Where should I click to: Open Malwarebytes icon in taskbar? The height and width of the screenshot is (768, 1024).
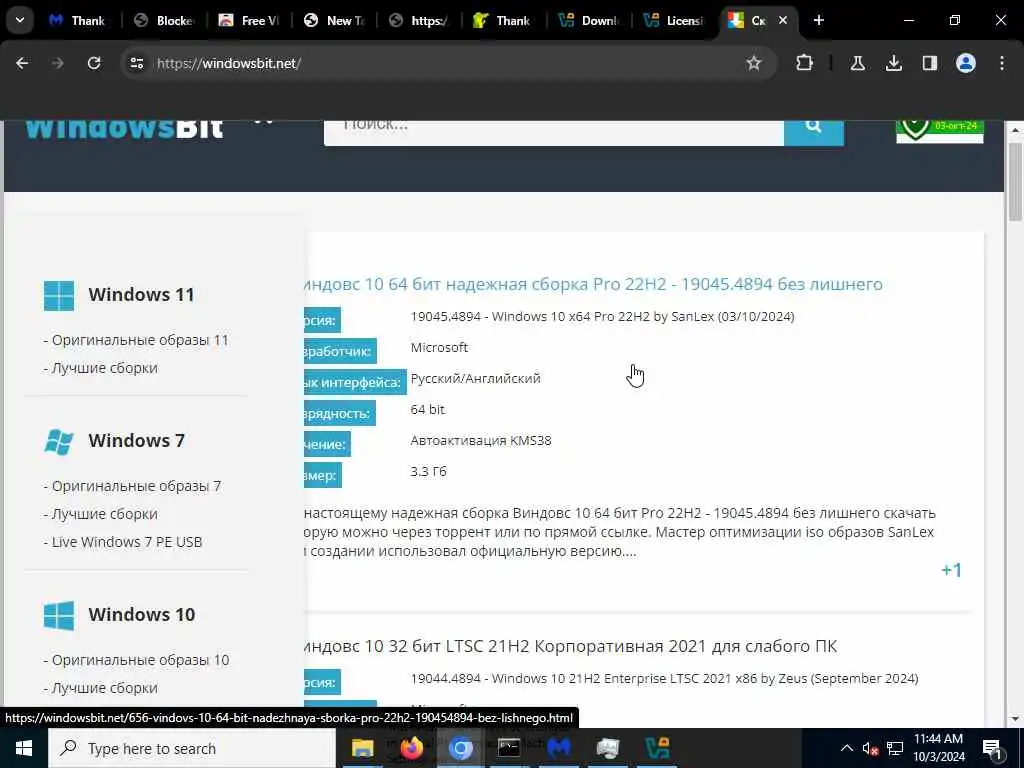(558, 748)
